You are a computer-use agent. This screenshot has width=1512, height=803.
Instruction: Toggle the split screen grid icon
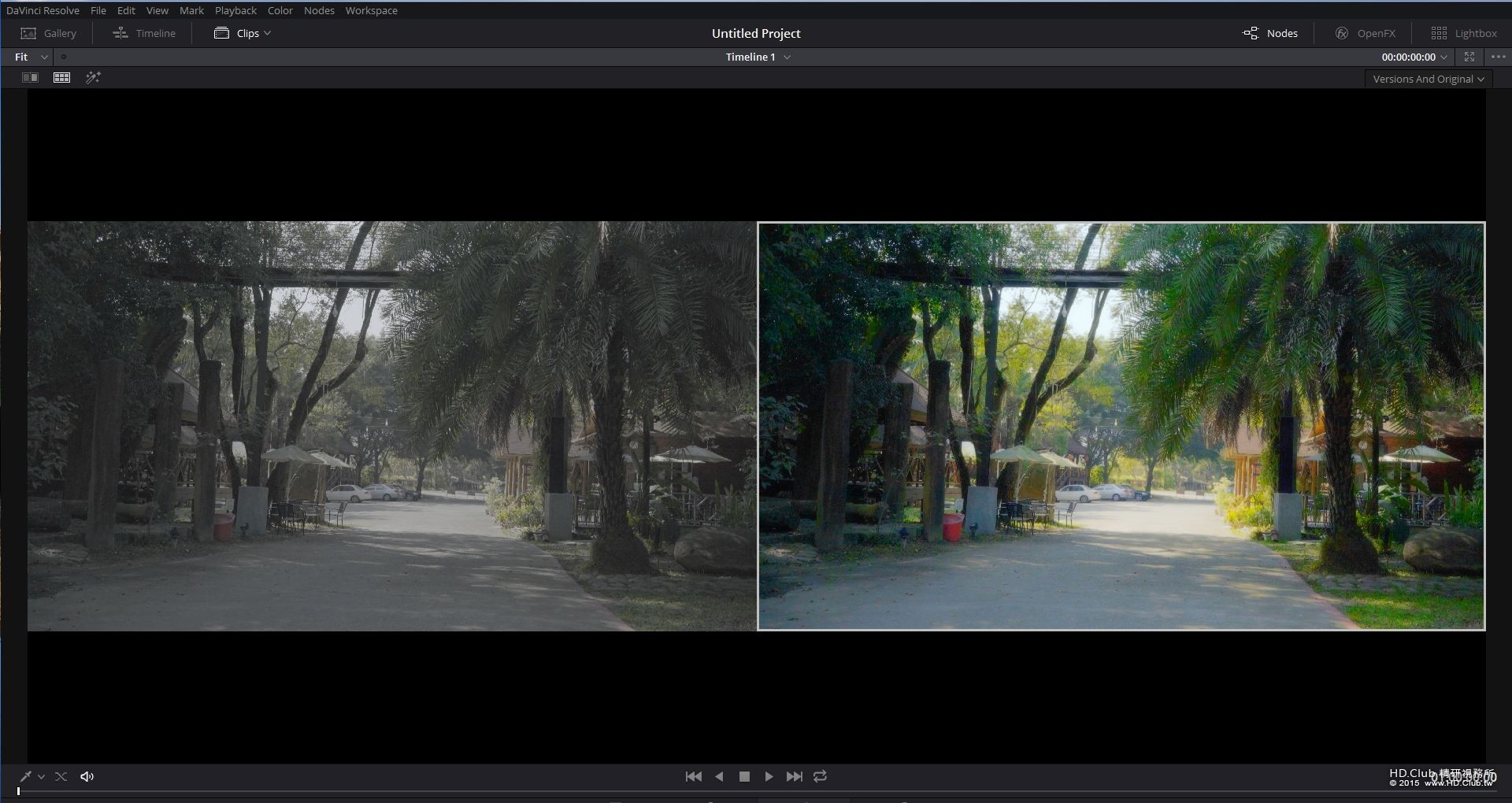(61, 77)
